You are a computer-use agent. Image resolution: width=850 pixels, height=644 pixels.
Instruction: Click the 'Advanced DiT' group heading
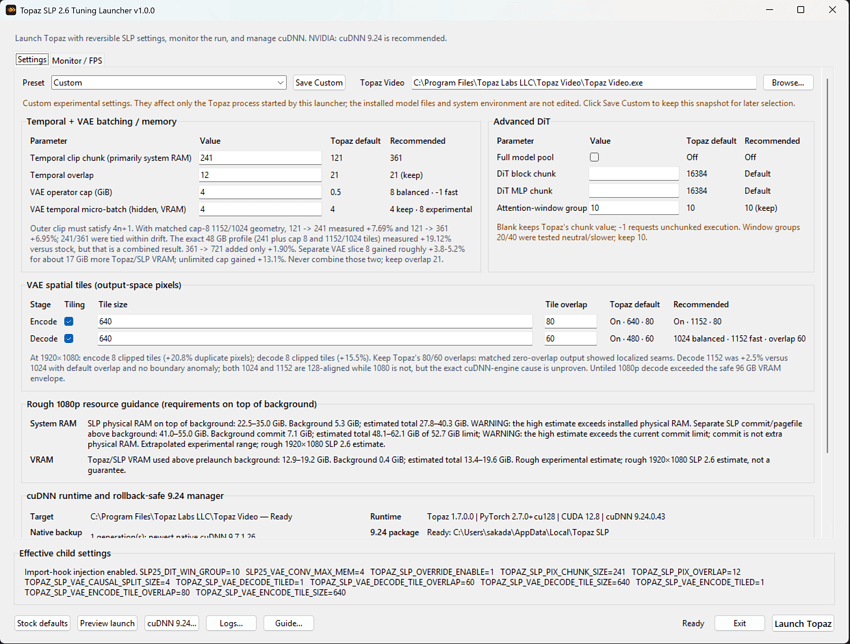pos(521,121)
